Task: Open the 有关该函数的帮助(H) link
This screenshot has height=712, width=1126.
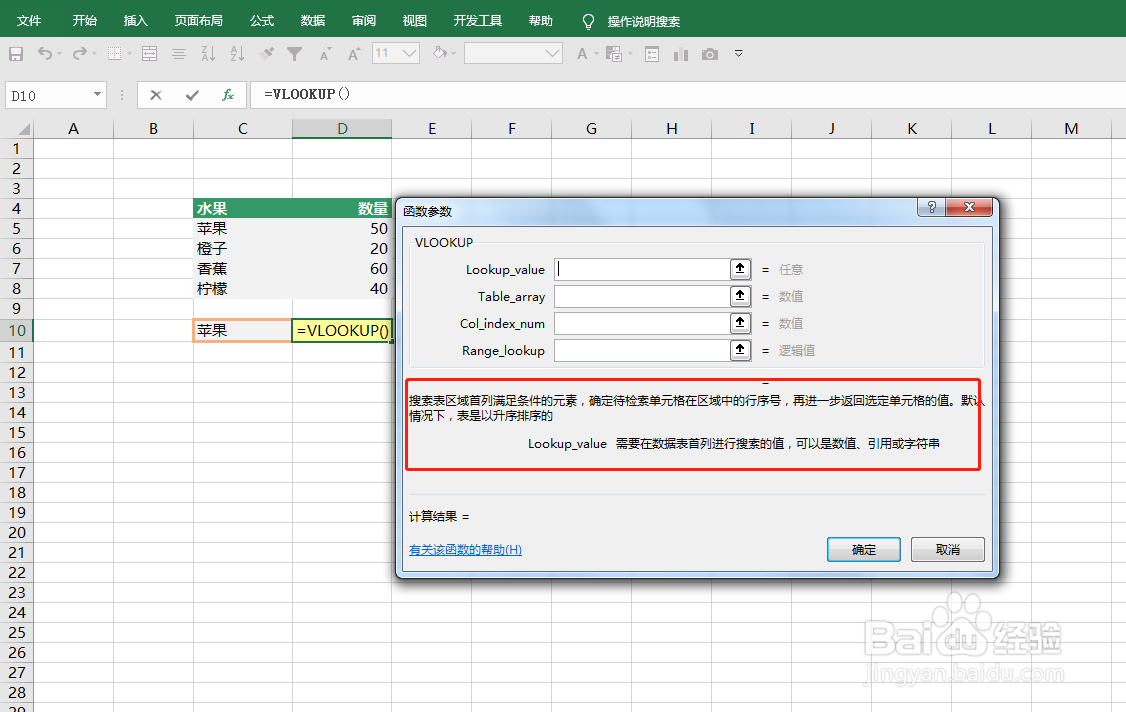Action: (465, 550)
